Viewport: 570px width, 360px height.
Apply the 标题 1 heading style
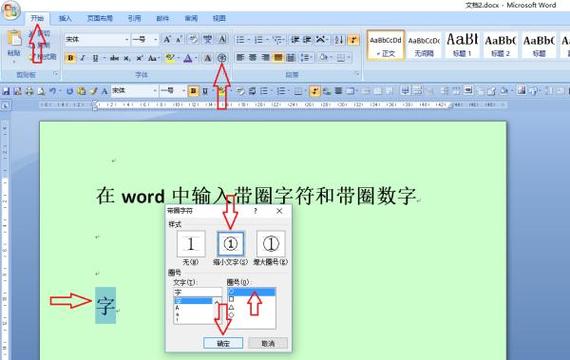462,45
